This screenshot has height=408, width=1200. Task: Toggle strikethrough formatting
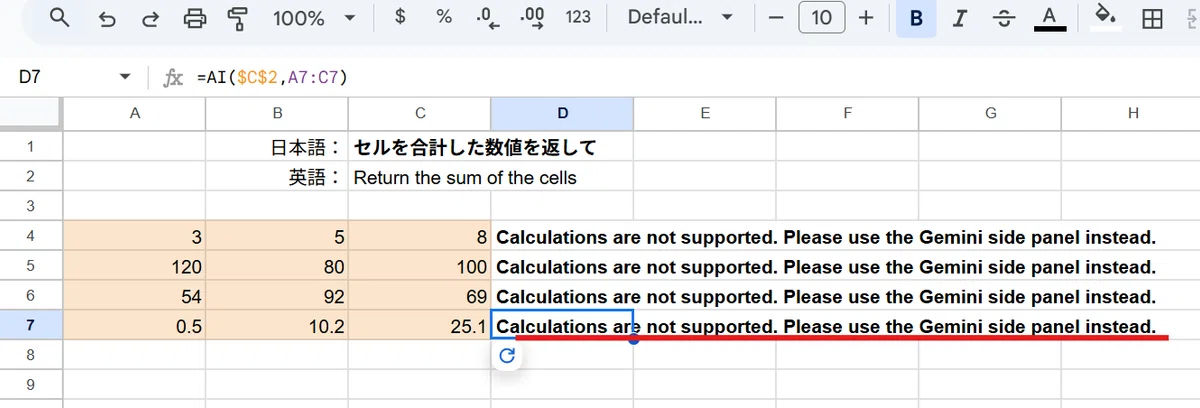click(x=1004, y=17)
